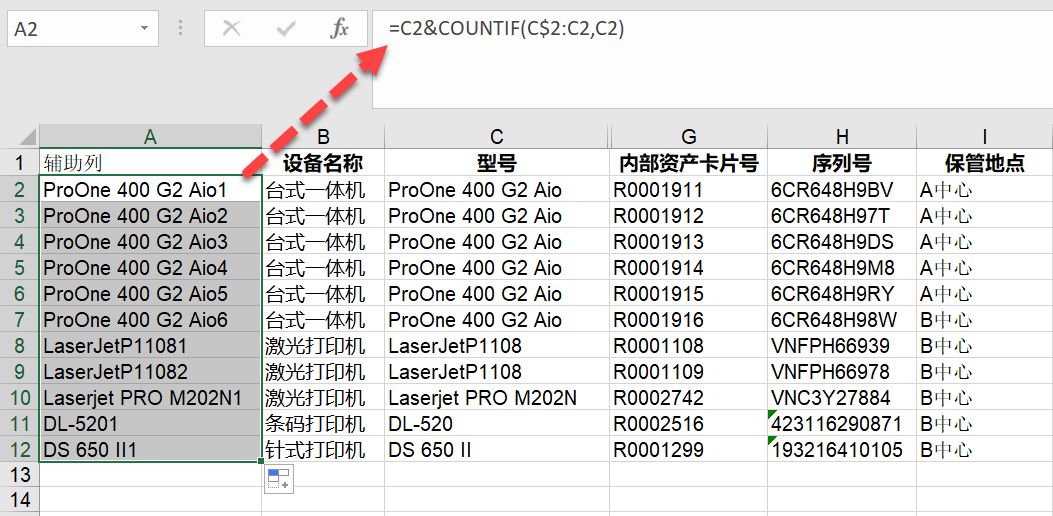Select column C header

(497, 136)
